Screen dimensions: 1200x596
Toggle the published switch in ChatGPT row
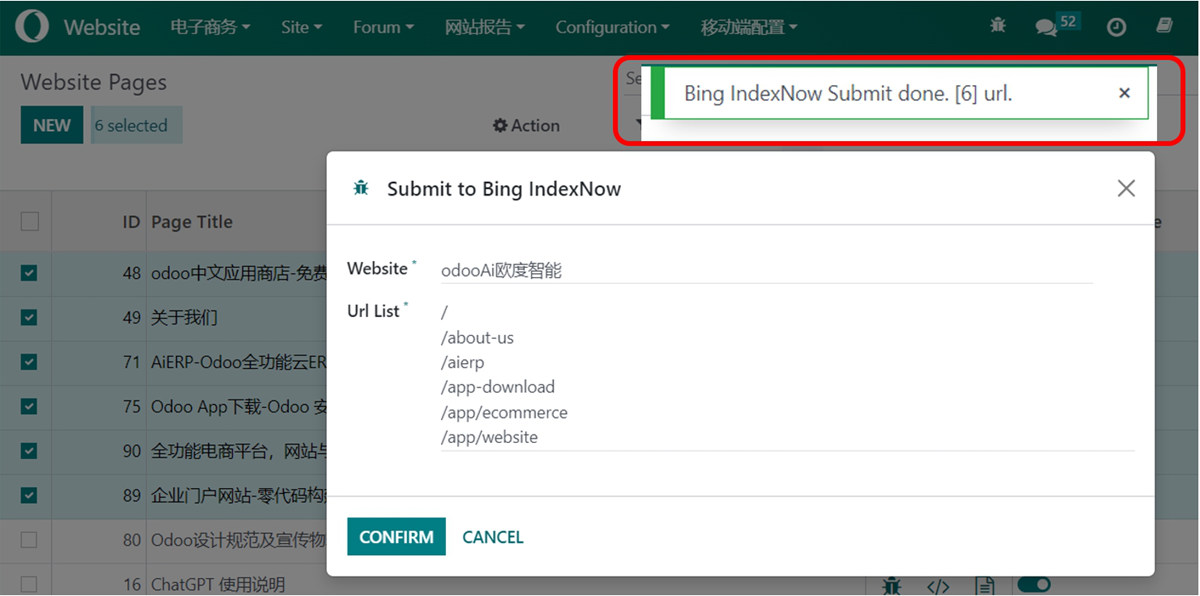[x=1034, y=585]
